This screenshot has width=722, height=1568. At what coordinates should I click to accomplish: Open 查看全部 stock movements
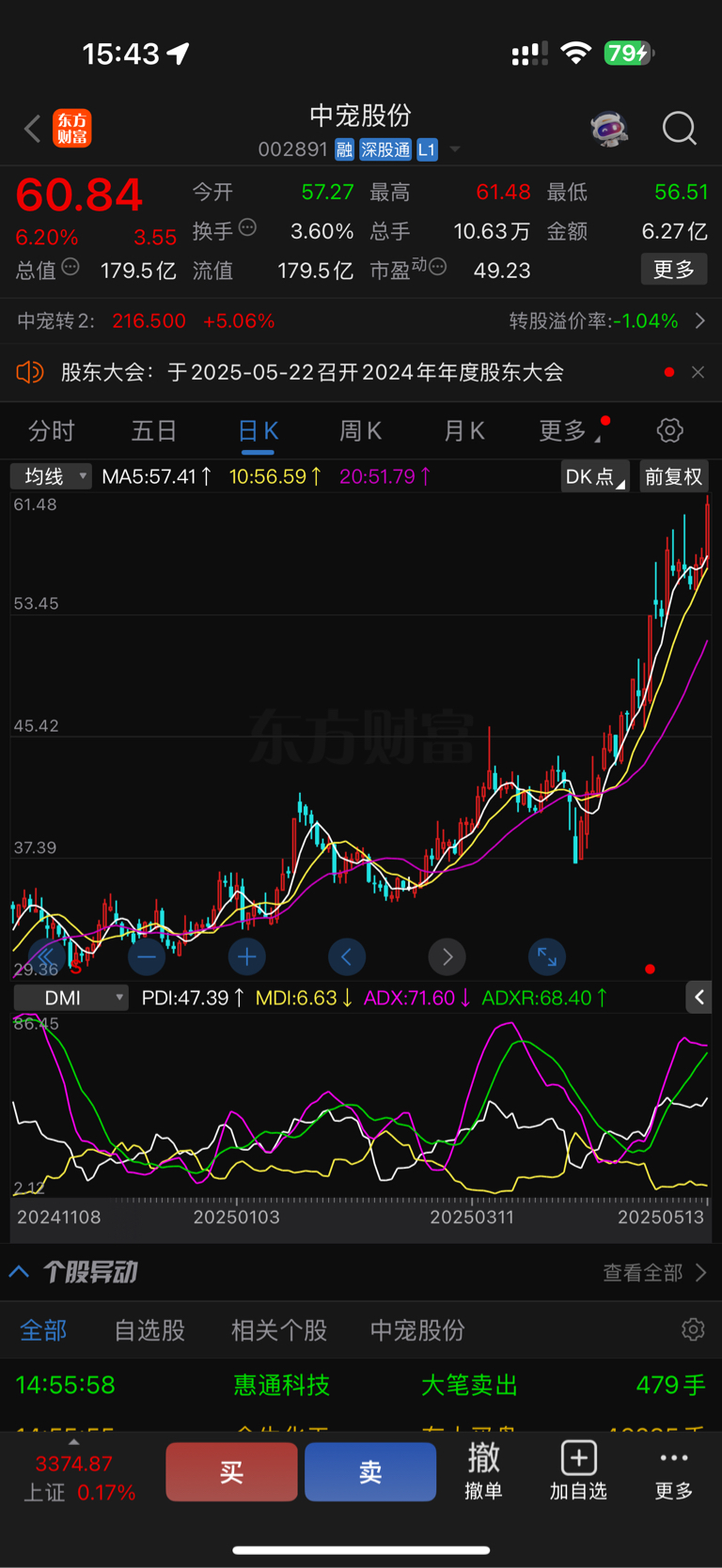pos(654,1272)
